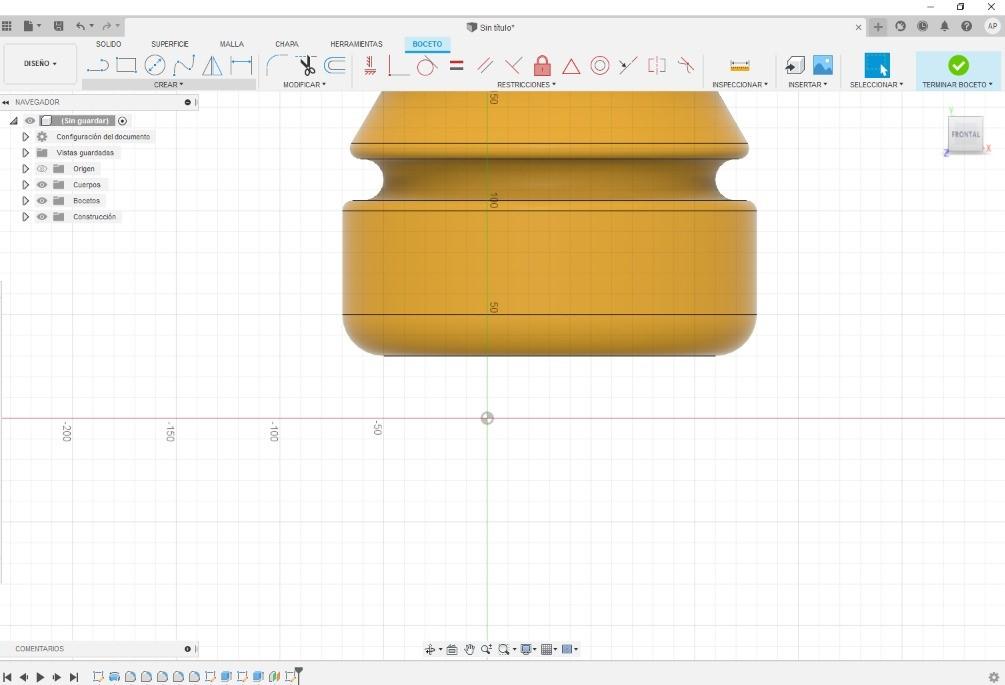1005x685 pixels.
Task: Expand the Cuerpos node
Action: tap(26, 185)
